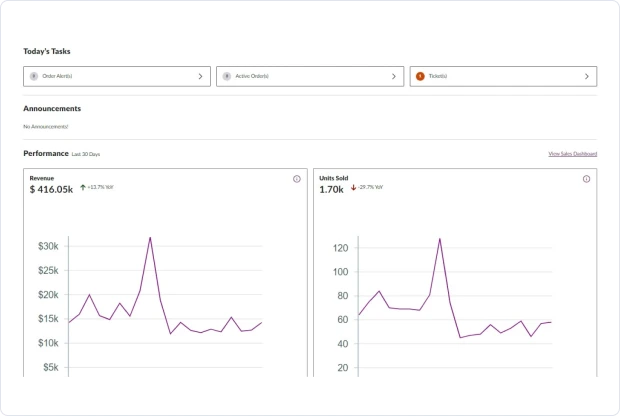The image size is (620, 416).
Task: Click the -29.7% YoY units change text
Action: (x=370, y=187)
